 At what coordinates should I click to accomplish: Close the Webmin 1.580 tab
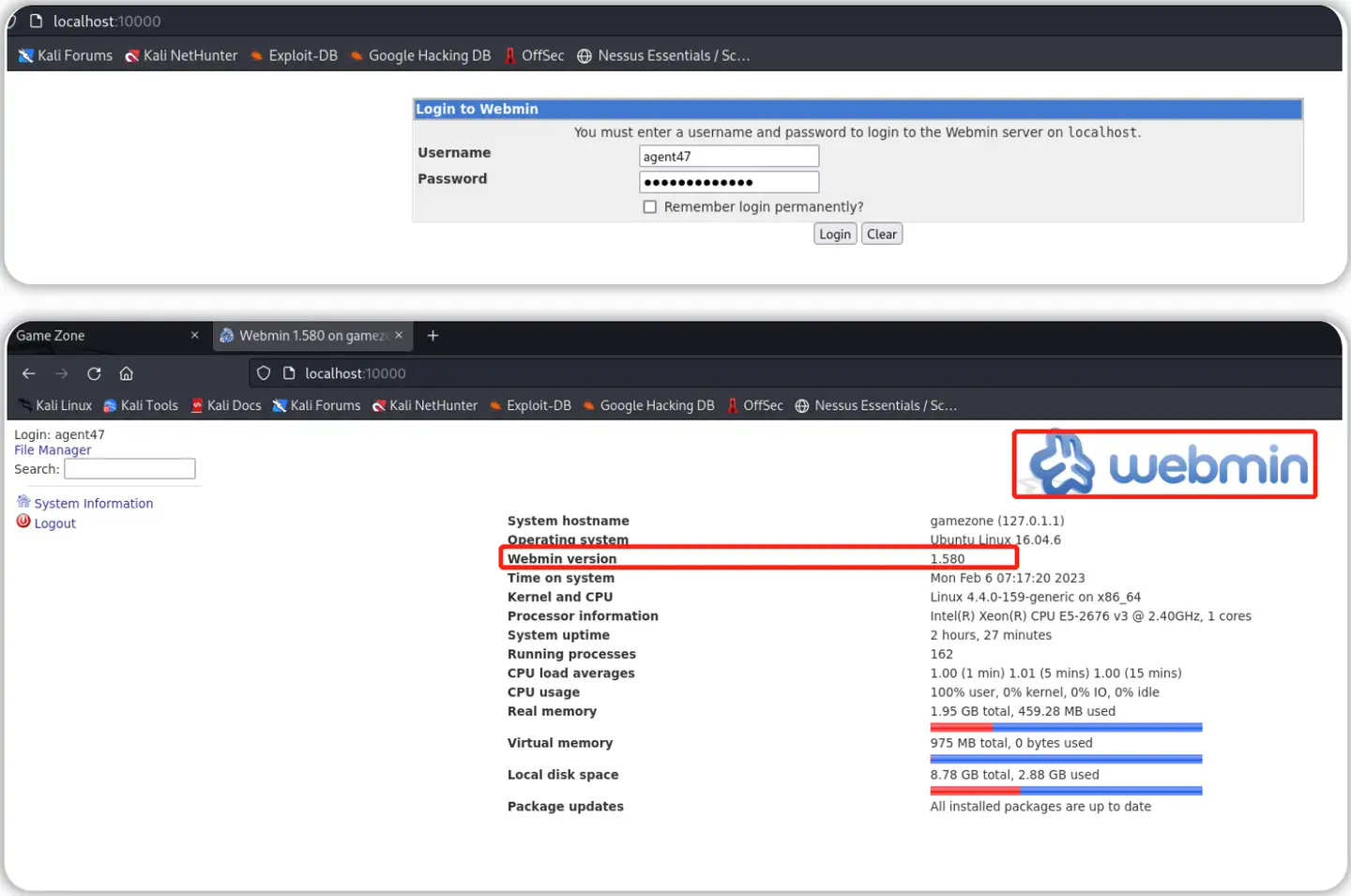[x=399, y=335]
